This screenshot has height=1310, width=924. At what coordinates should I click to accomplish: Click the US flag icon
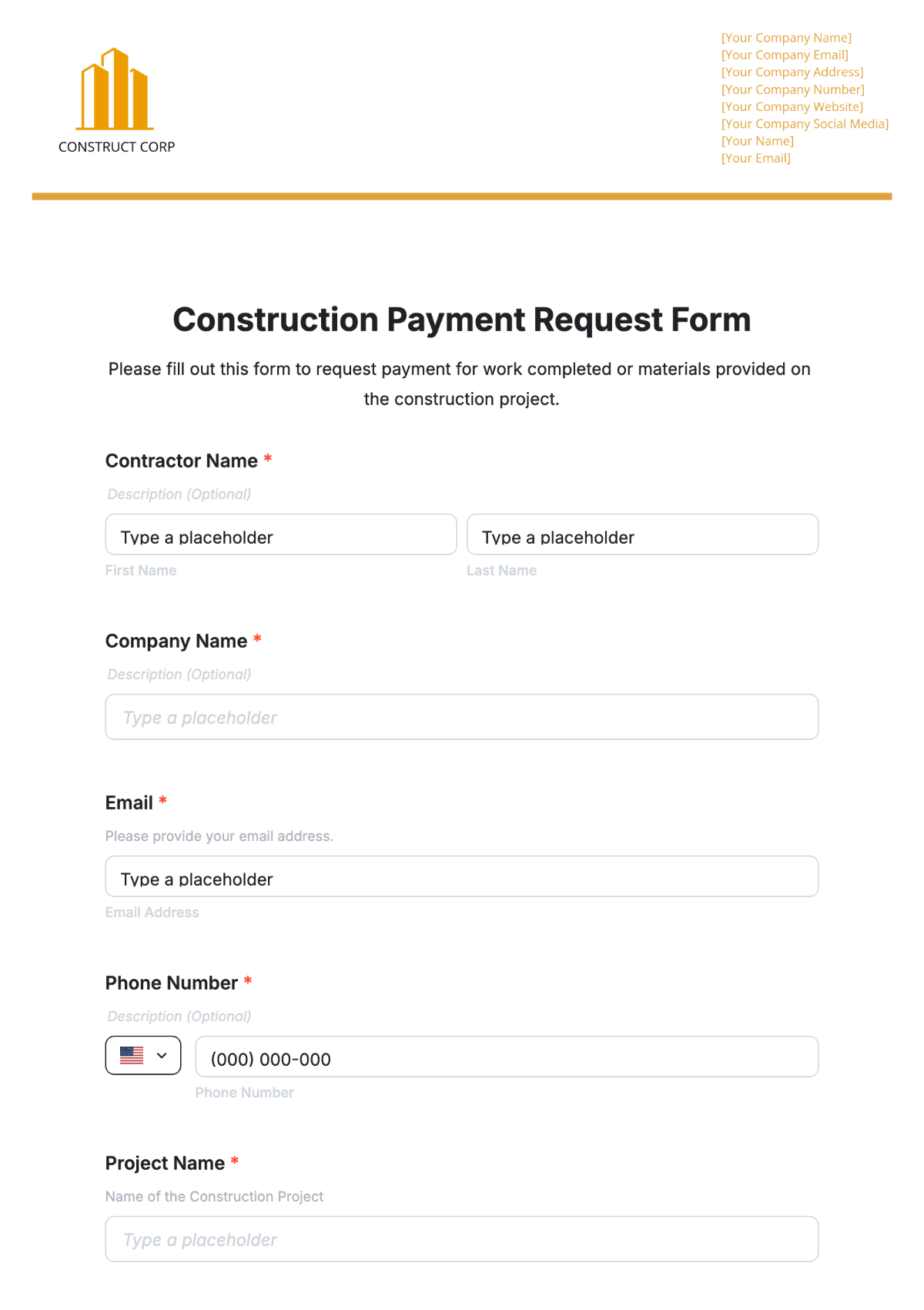coord(132,1055)
